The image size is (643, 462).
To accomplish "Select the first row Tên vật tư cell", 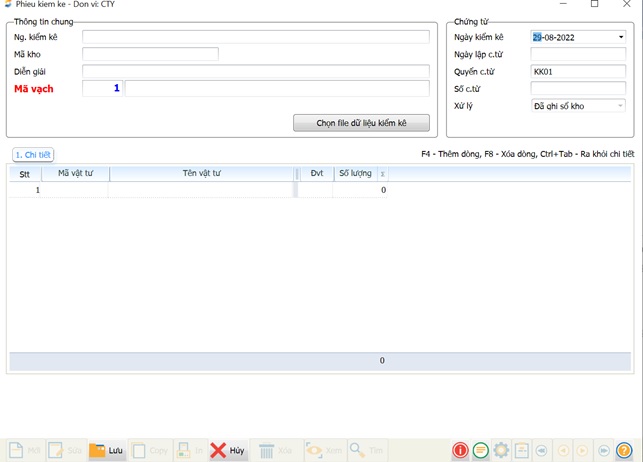I will 201,190.
